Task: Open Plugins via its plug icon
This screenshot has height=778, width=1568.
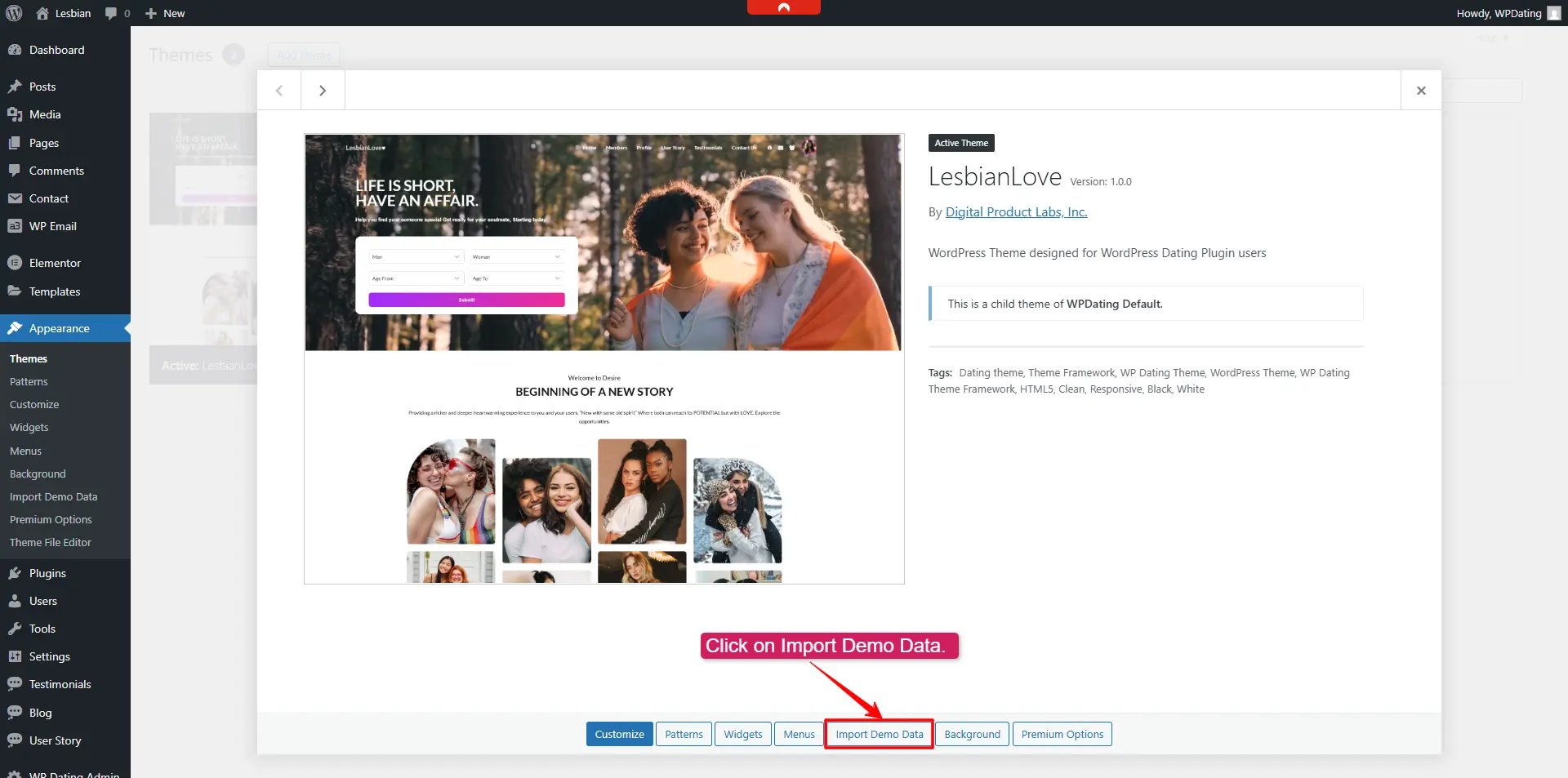Action: [15, 573]
